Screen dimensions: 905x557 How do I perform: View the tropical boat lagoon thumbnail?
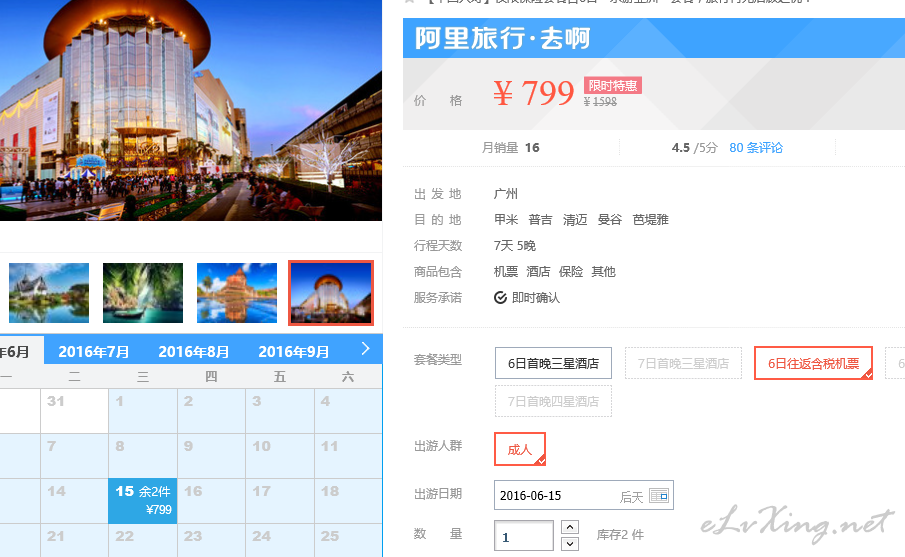point(143,293)
